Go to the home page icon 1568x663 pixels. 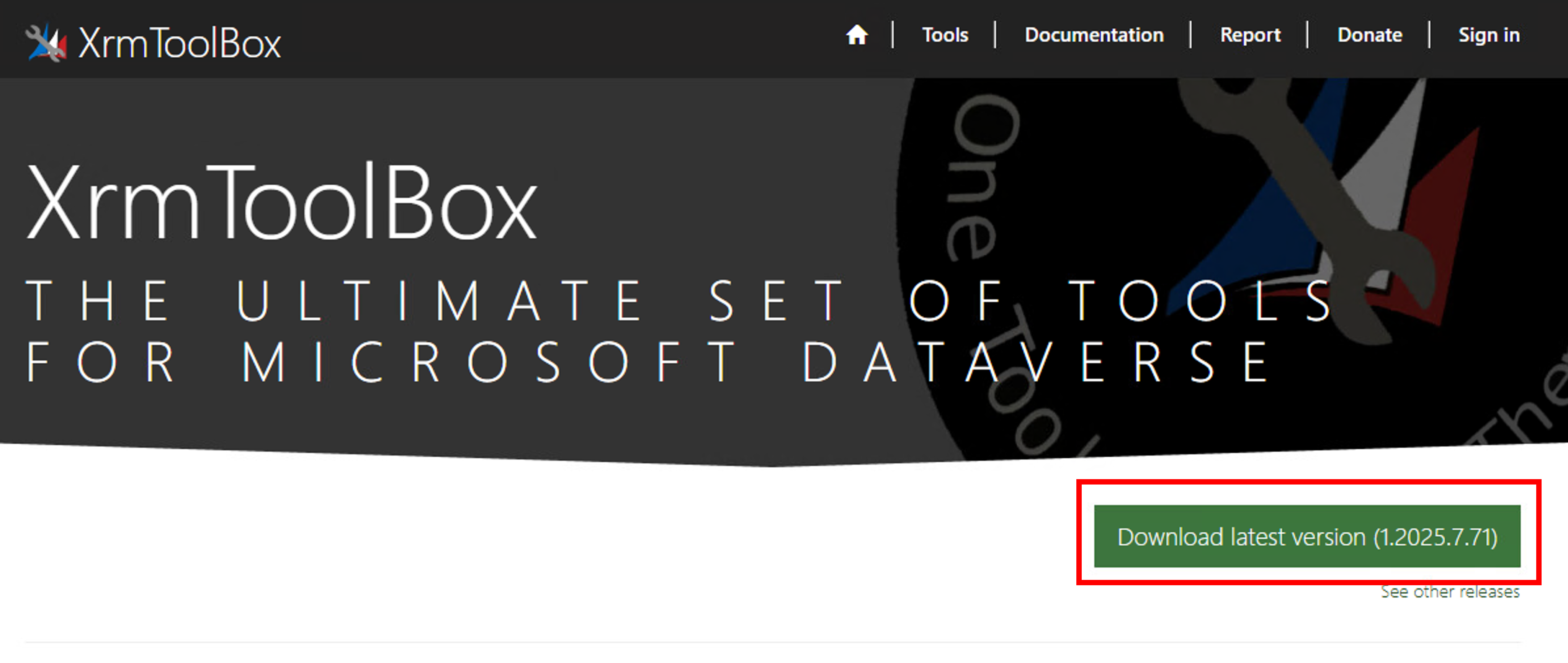pyautogui.click(x=857, y=35)
